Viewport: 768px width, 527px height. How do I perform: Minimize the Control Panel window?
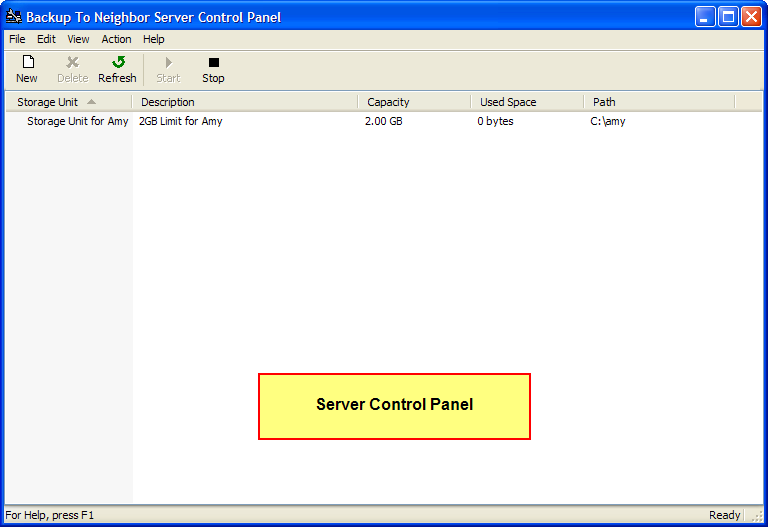tap(706, 17)
